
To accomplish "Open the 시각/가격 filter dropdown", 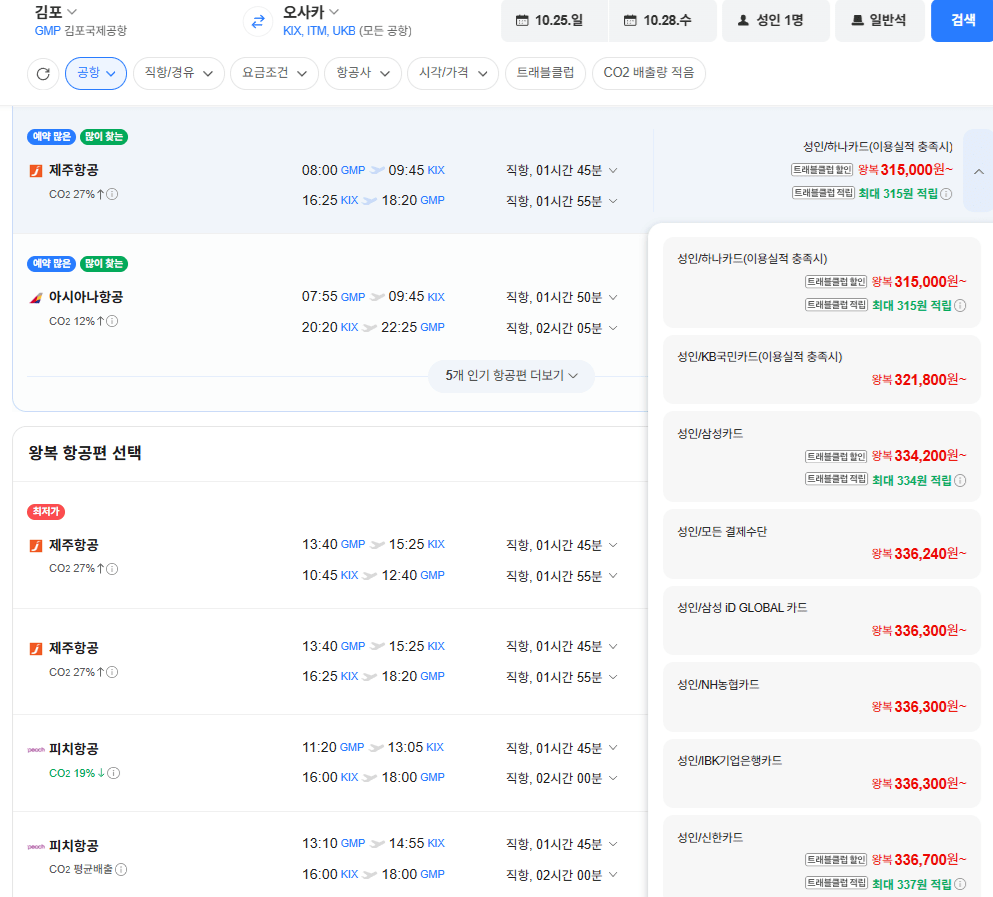I will (x=453, y=73).
